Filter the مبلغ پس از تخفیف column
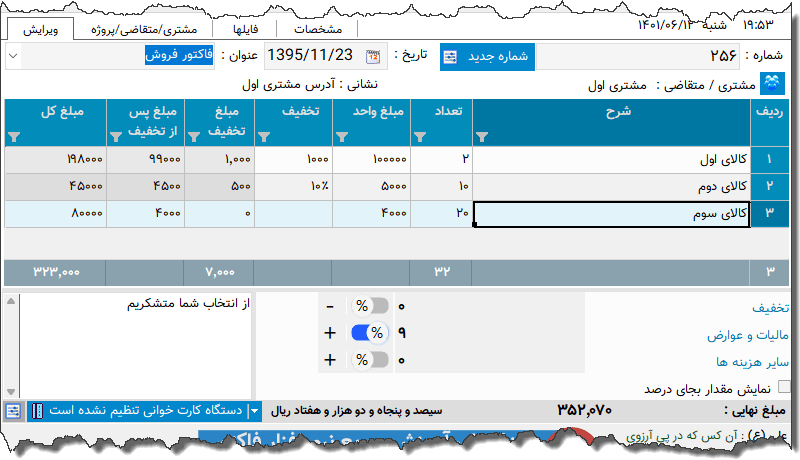Image resolution: width=800 pixels, height=460 pixels. [115, 137]
